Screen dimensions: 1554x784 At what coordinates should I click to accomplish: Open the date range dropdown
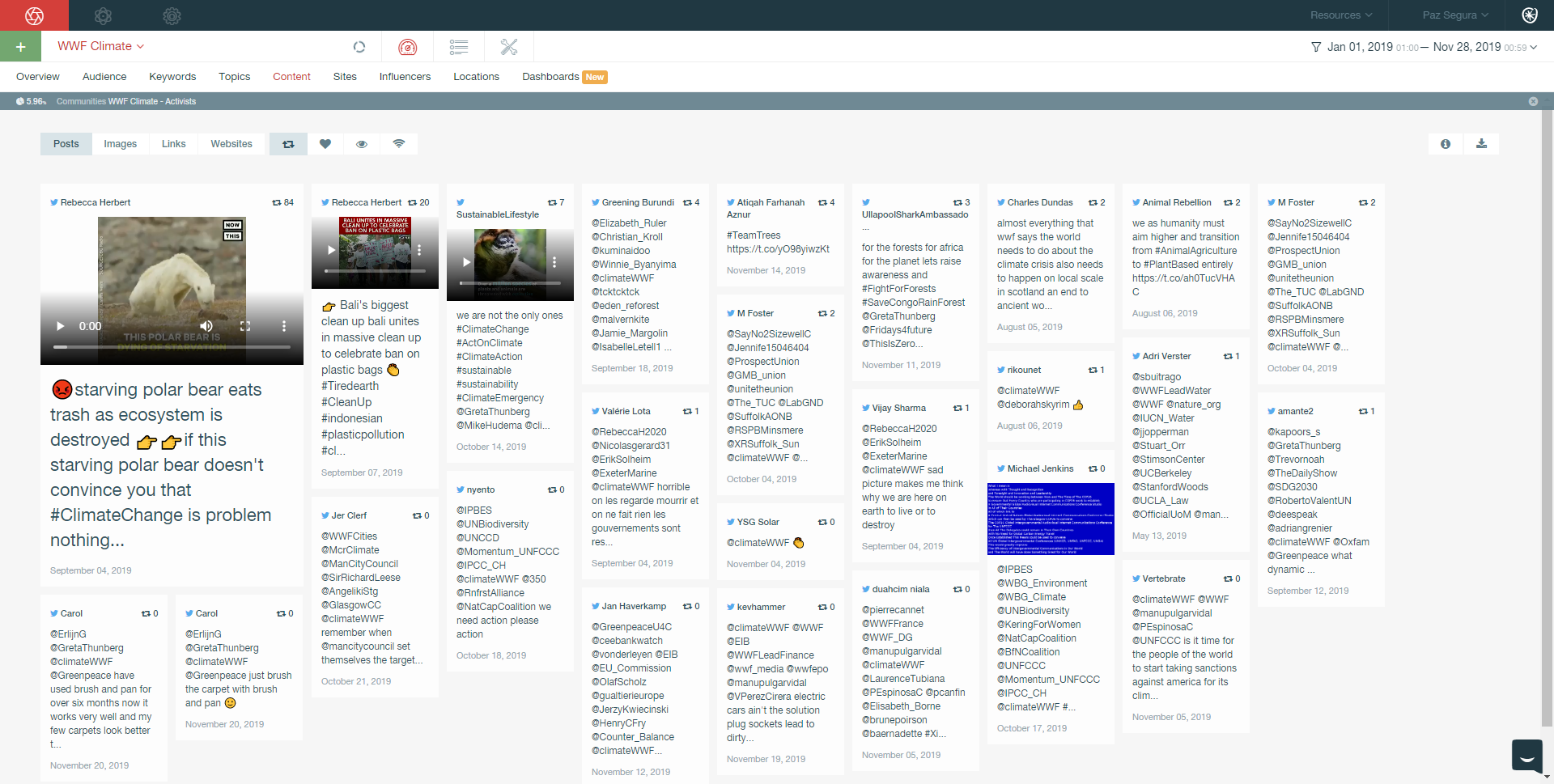[x=1432, y=47]
